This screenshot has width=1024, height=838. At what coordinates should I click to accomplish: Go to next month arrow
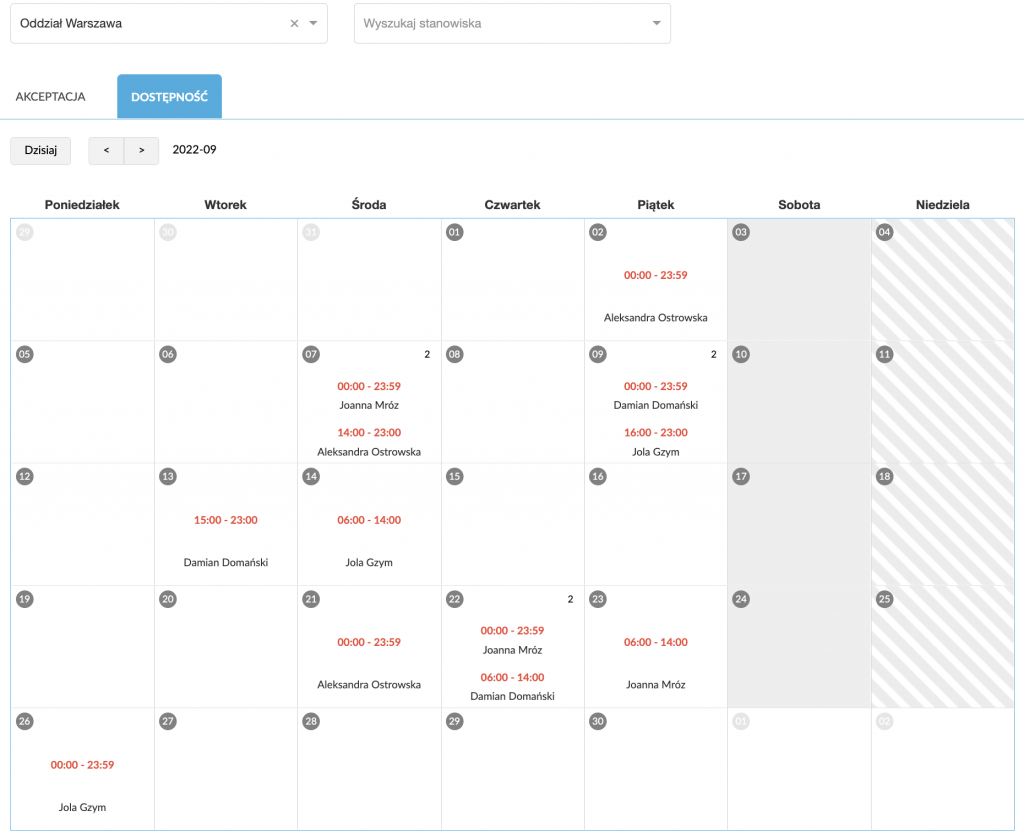(x=142, y=150)
